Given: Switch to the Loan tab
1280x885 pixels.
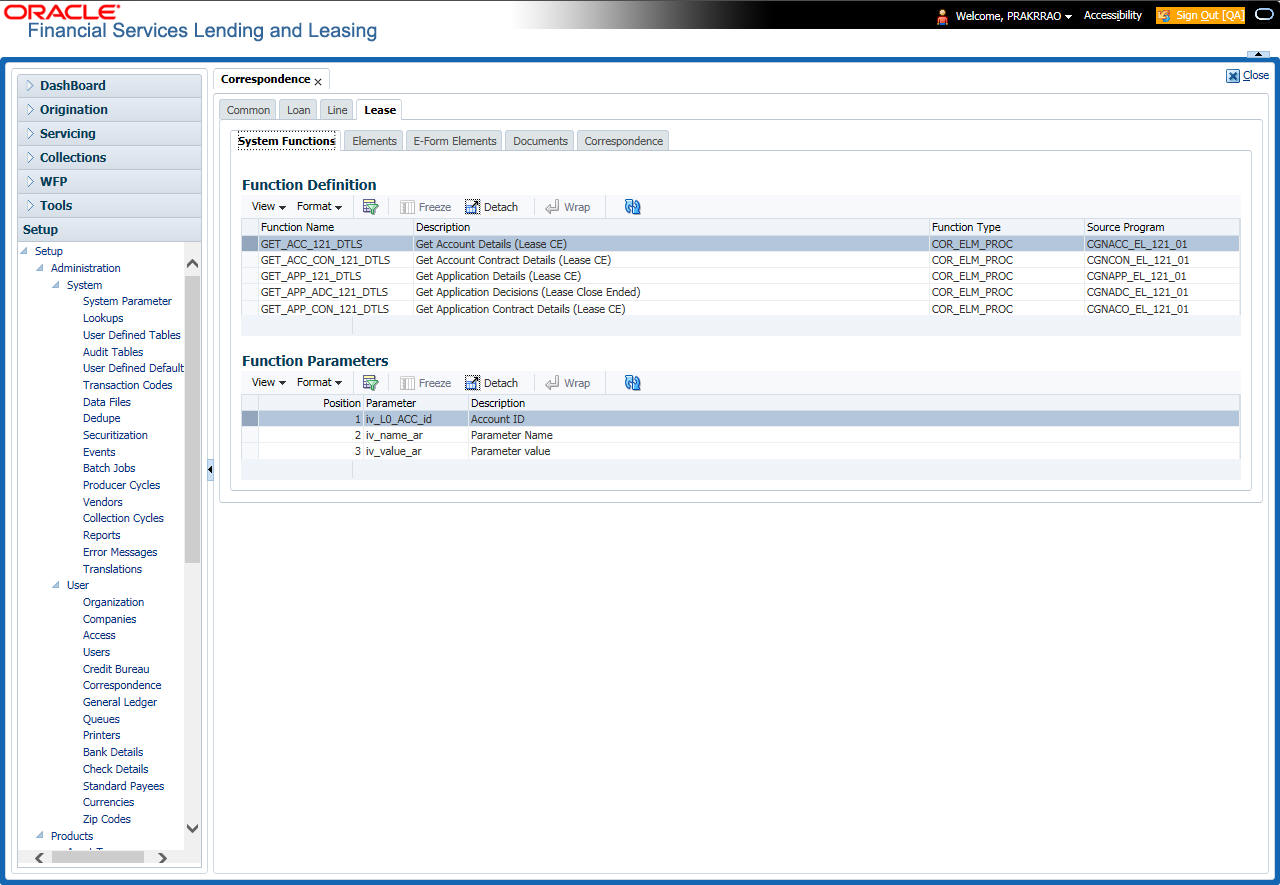Looking at the screenshot, I should point(299,110).
